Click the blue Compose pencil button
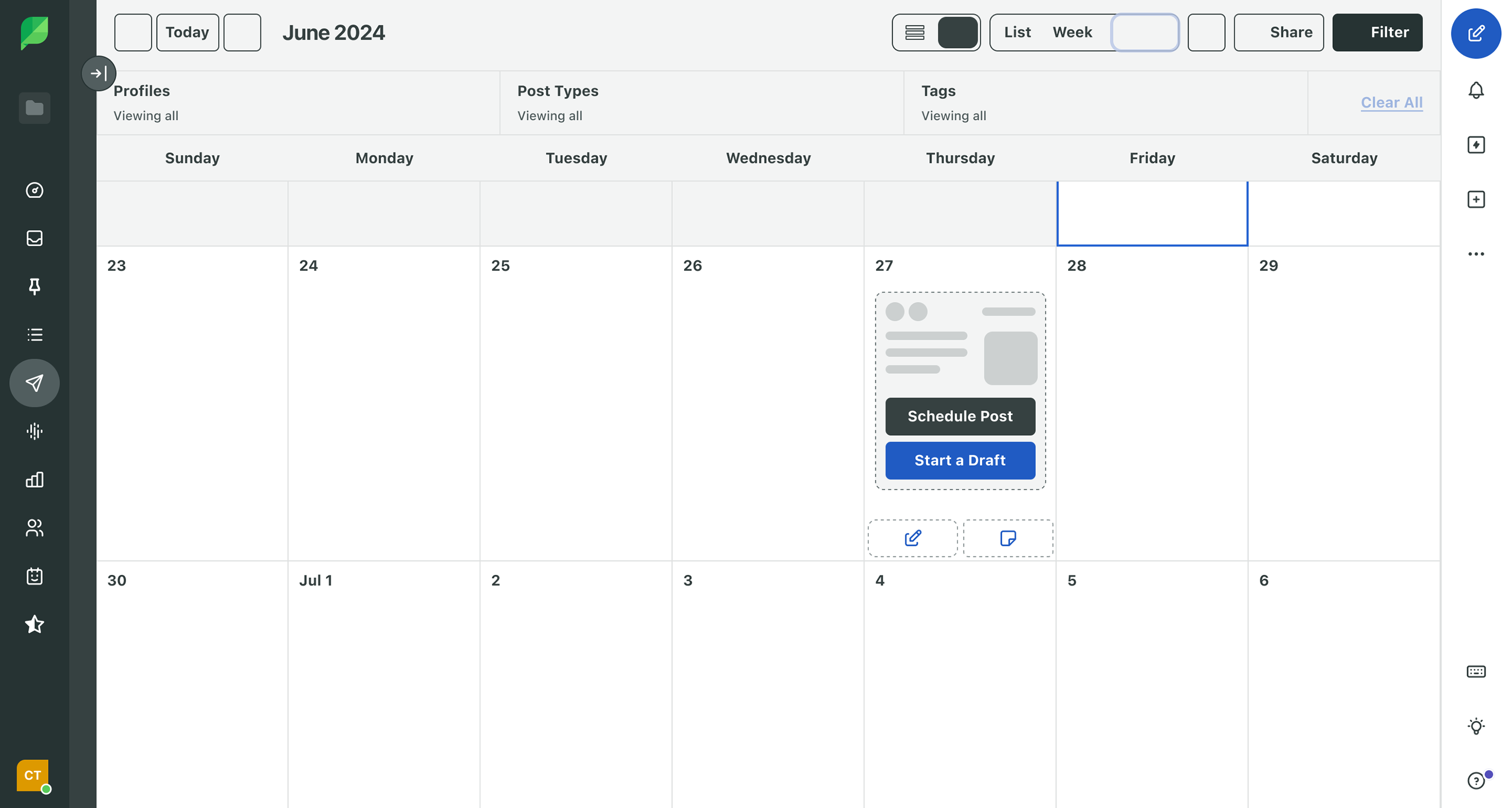 [1476, 33]
